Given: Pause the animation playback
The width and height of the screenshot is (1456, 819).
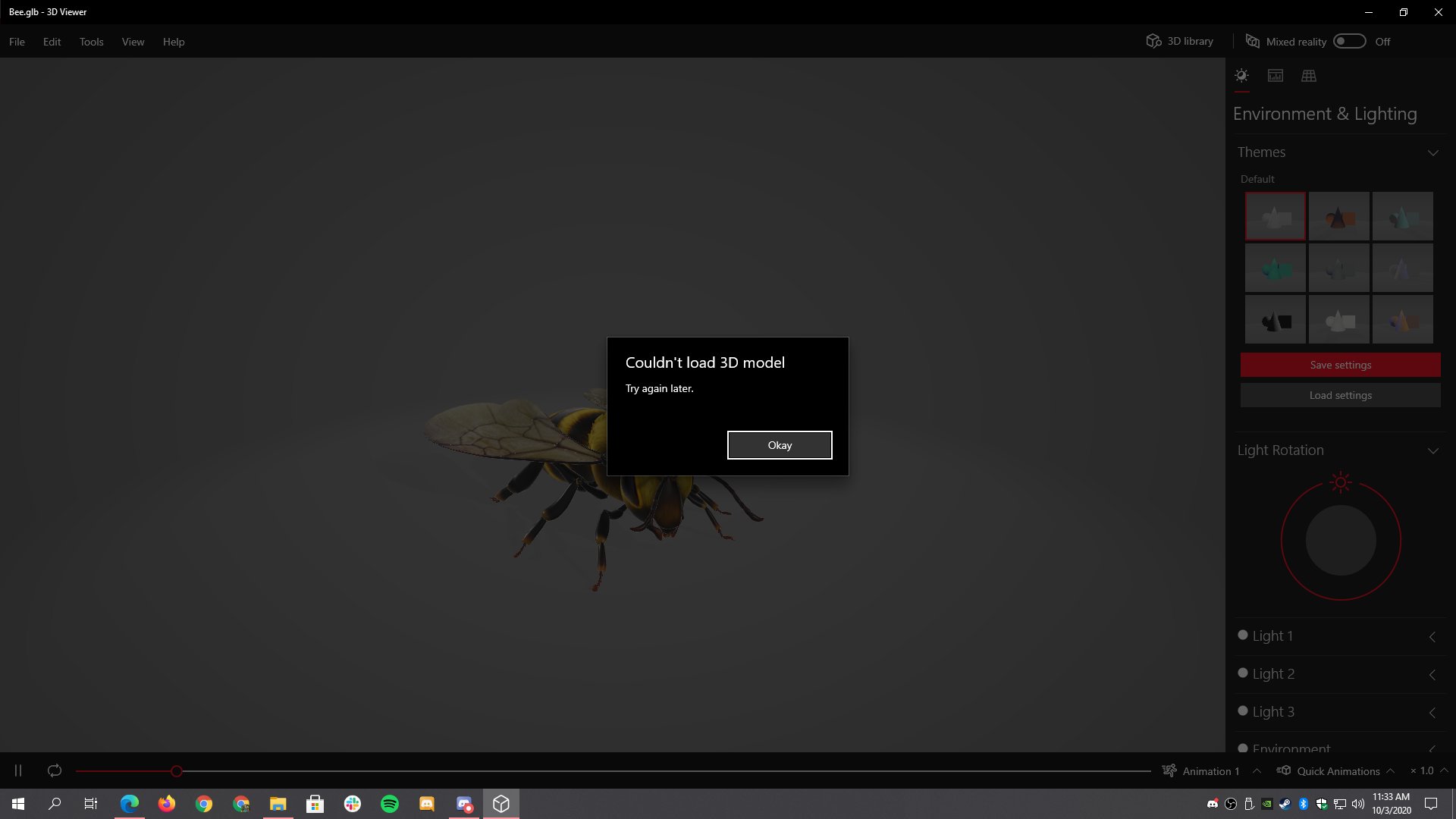Looking at the screenshot, I should [x=18, y=770].
